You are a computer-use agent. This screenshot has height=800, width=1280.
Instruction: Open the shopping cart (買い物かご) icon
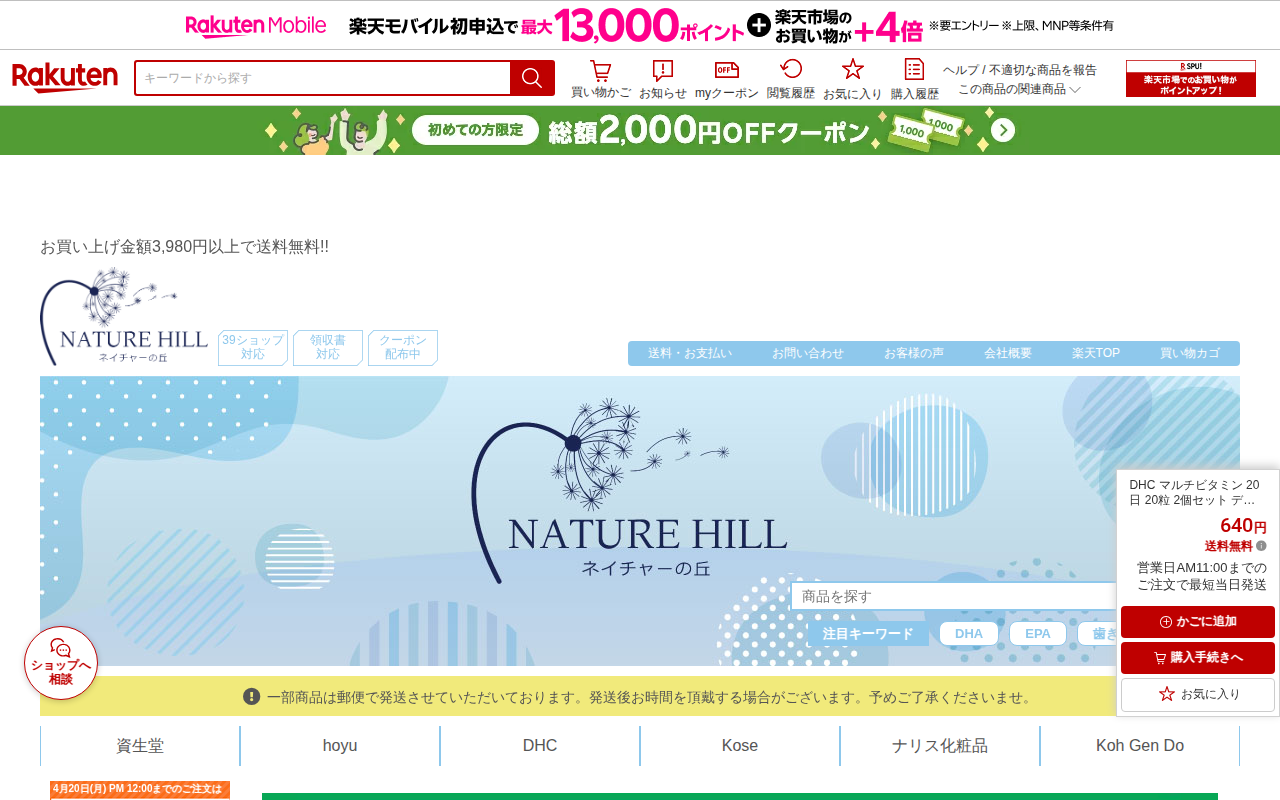(x=601, y=79)
